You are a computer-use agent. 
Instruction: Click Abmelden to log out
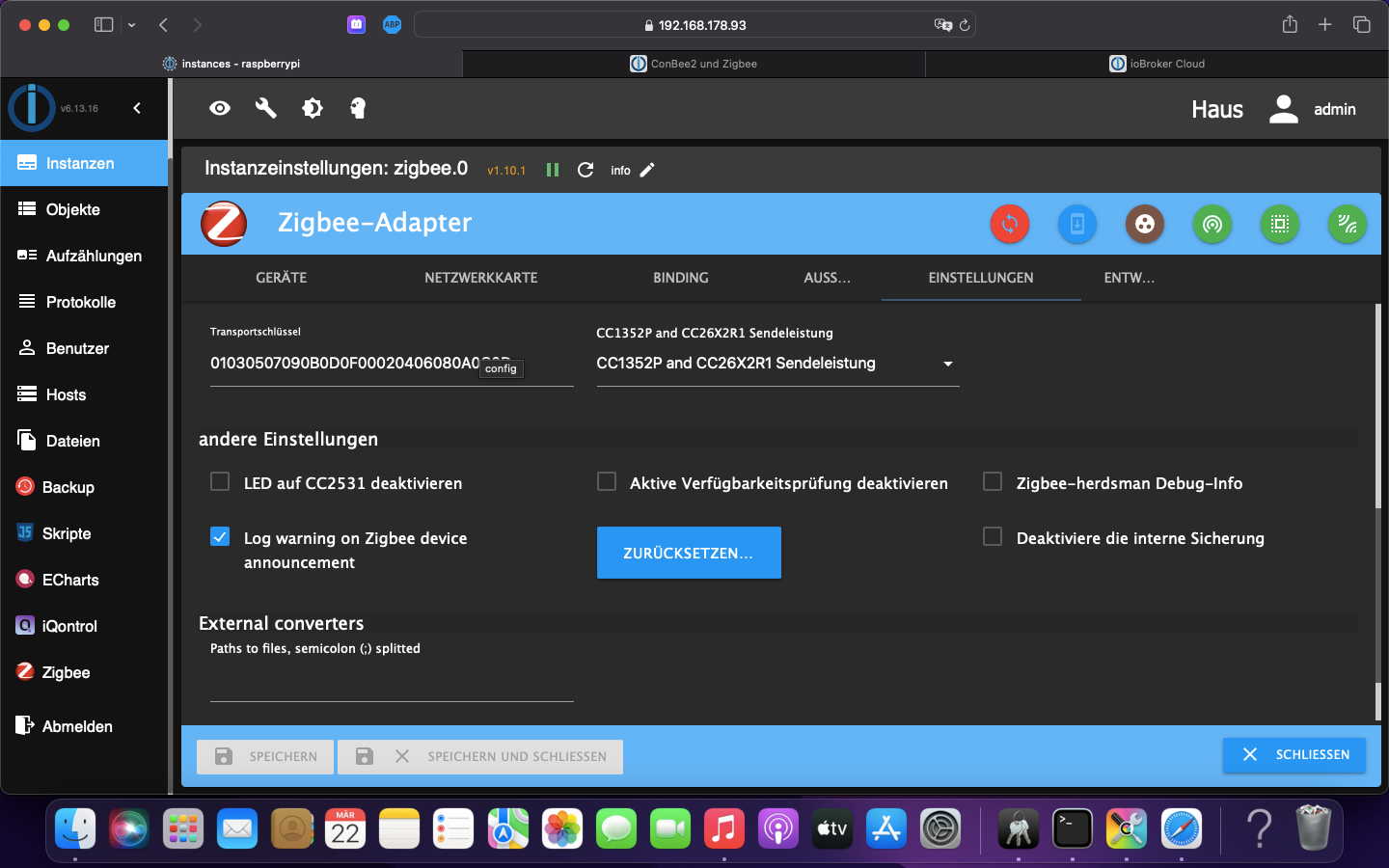(84, 726)
